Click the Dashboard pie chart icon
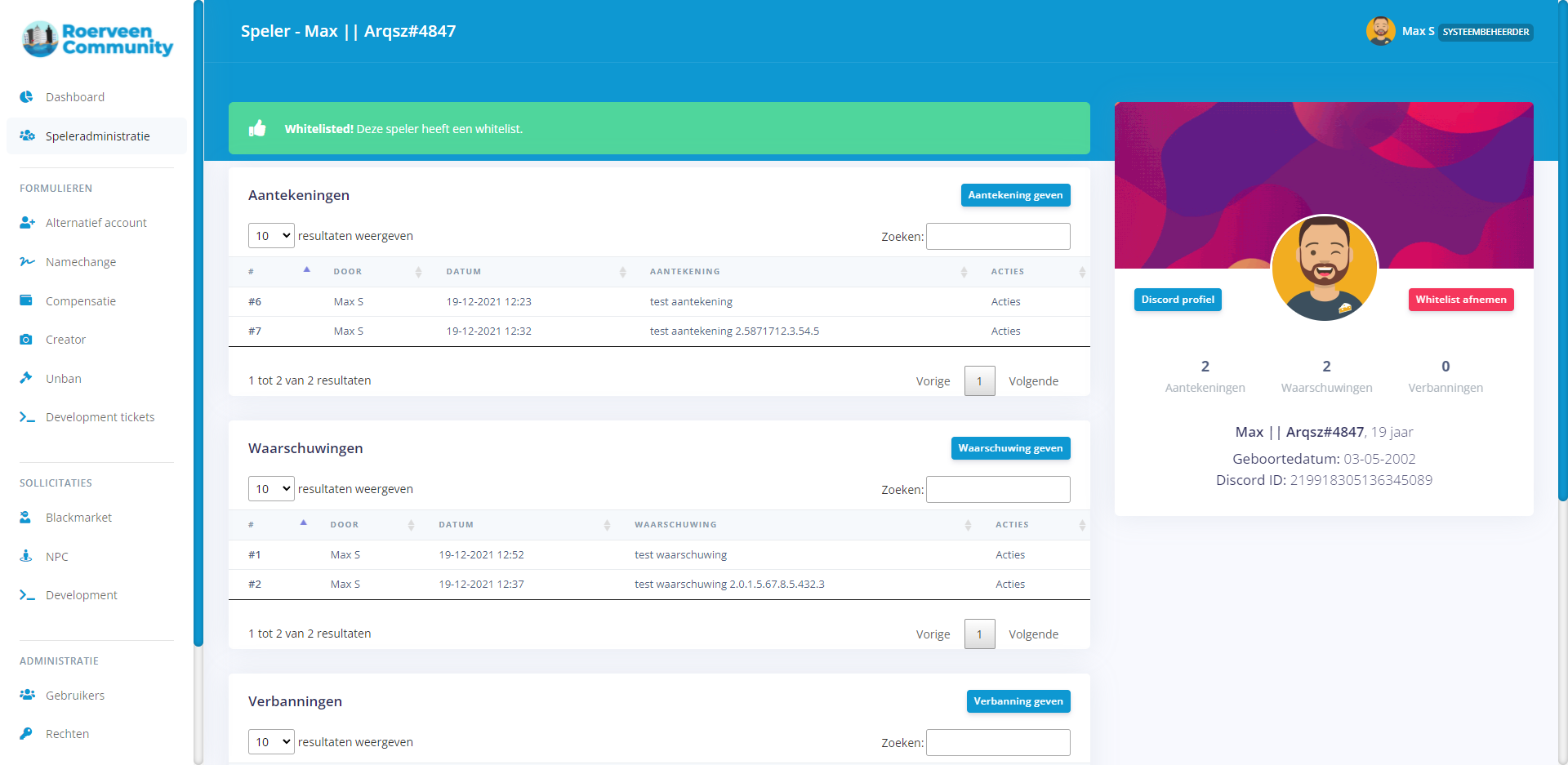The height and width of the screenshot is (765, 1568). click(27, 97)
